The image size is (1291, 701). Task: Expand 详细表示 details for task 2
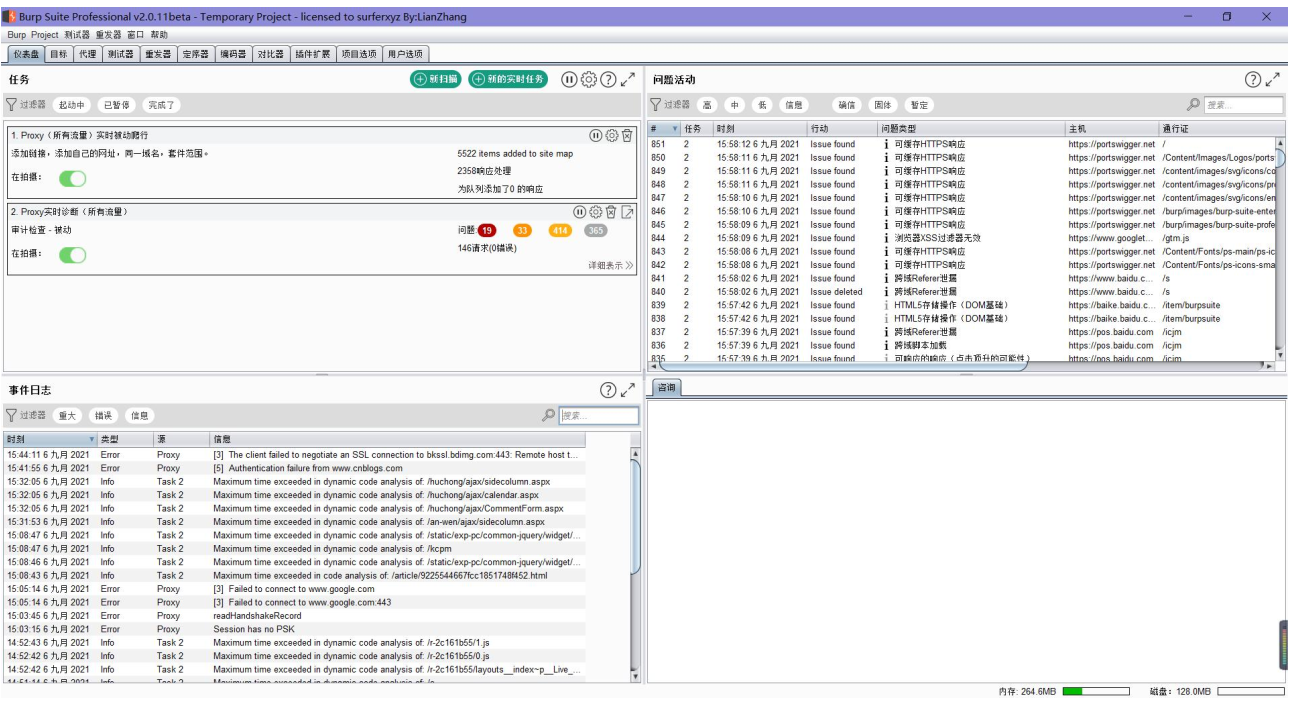coord(611,266)
